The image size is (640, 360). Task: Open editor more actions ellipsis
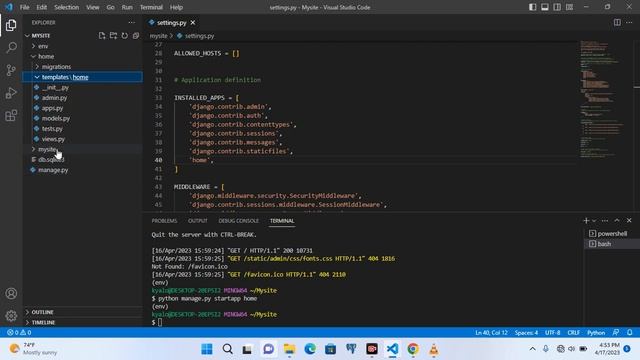pyautogui.click(x=629, y=22)
